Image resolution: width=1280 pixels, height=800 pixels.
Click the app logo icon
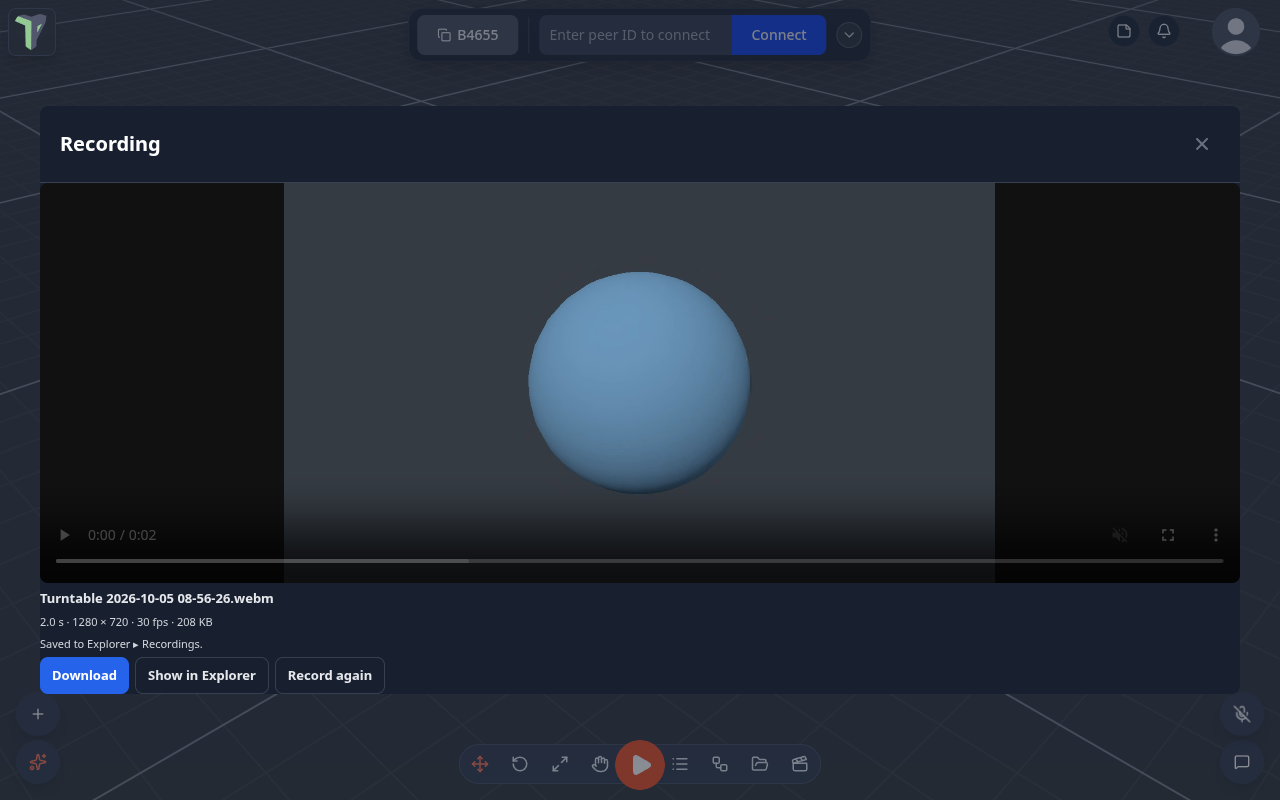pyautogui.click(x=32, y=32)
